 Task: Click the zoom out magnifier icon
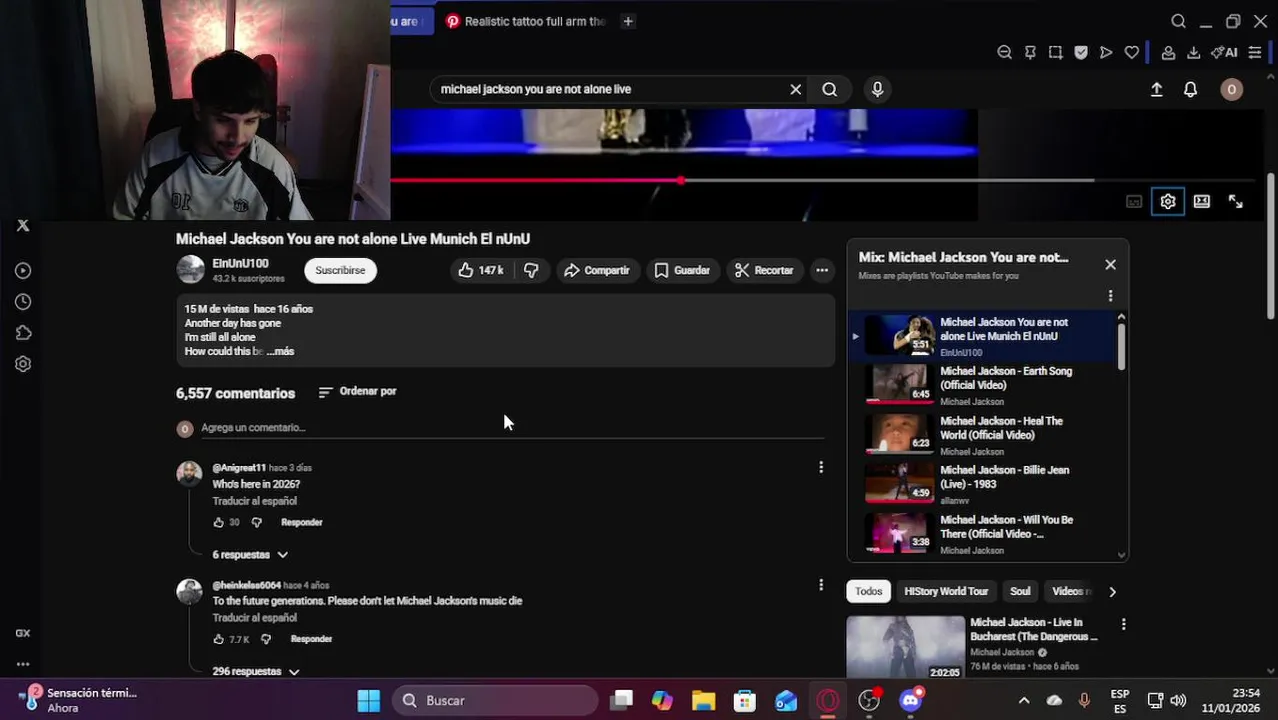[x=1004, y=53]
